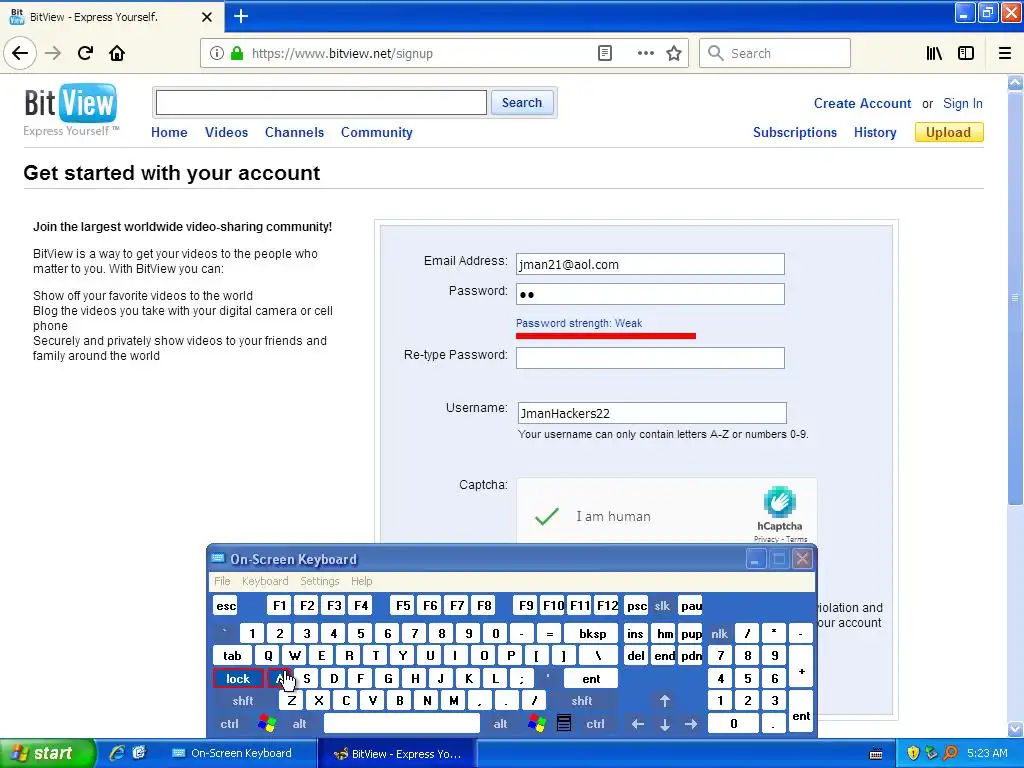Viewport: 1024px width, 768px height.
Task: Click the yellow Upload button
Action: tap(949, 133)
